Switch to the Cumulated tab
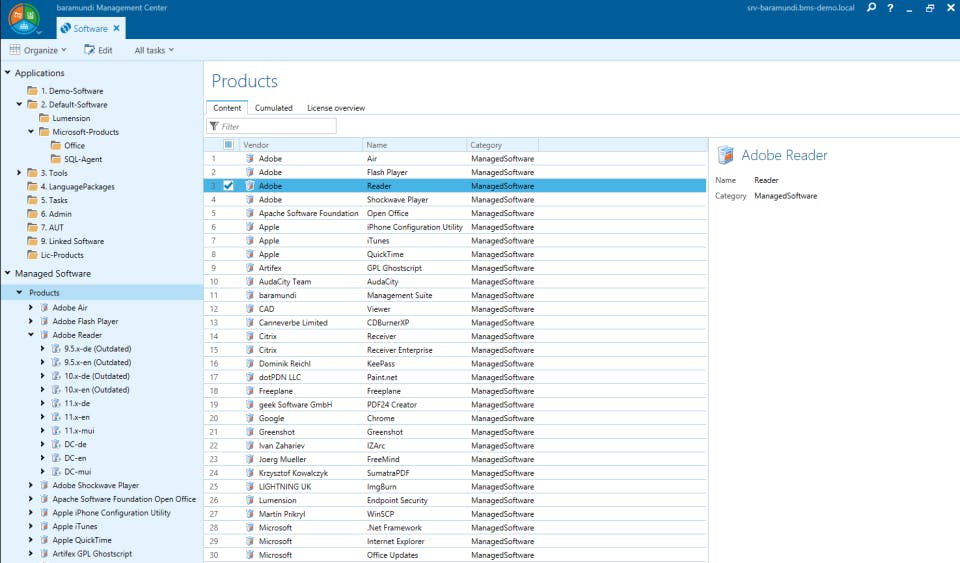 tap(273, 108)
